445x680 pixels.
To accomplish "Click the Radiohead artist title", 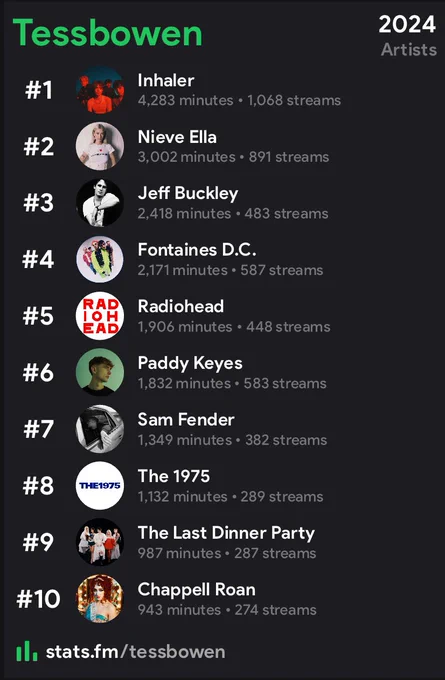I will pyautogui.click(x=181, y=306).
